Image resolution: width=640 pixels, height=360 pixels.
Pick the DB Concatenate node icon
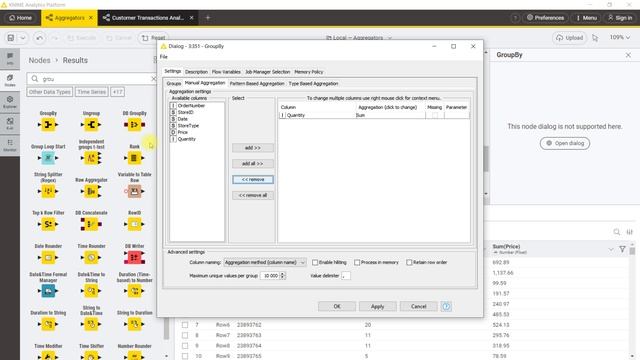[x=91, y=224]
